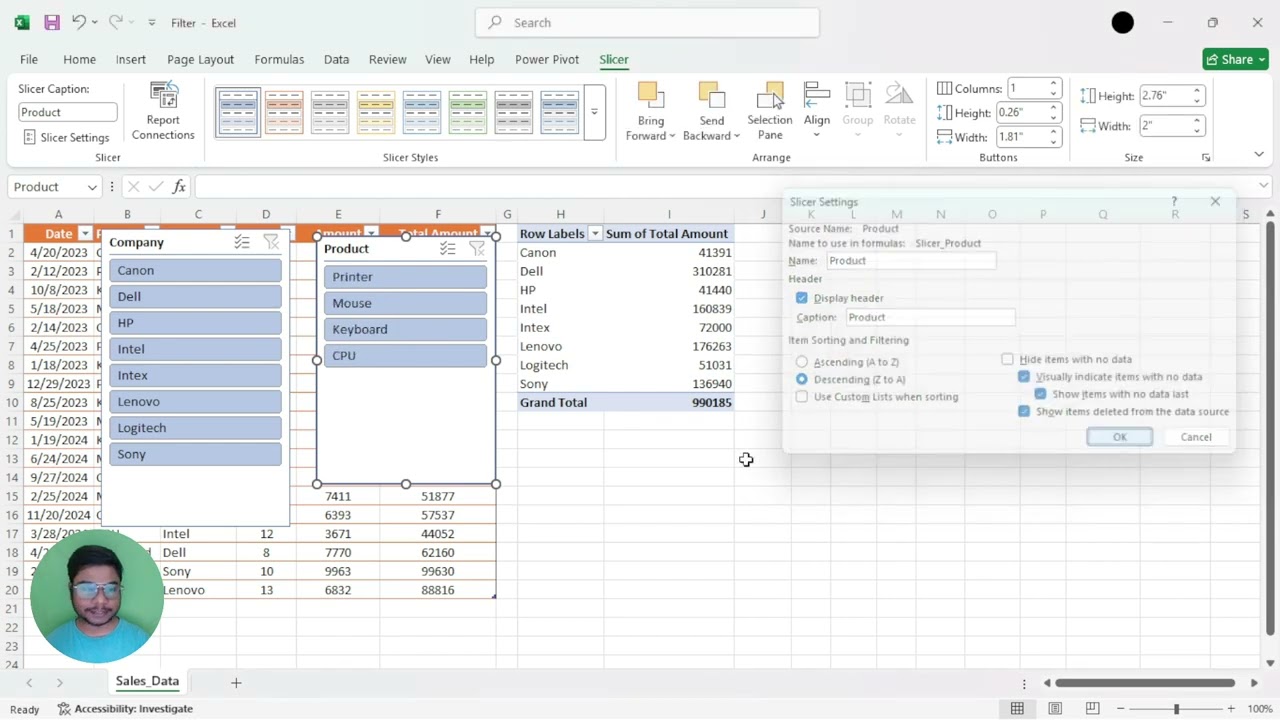Click the zoom slider handle
This screenshot has width=1280, height=720.
click(1176, 709)
